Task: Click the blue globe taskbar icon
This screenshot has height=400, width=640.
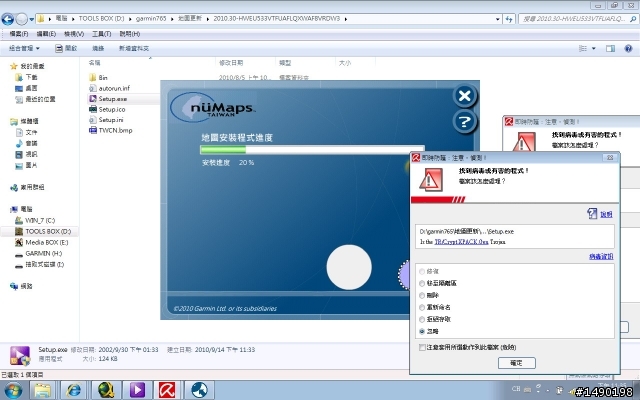Action: [x=199, y=391]
